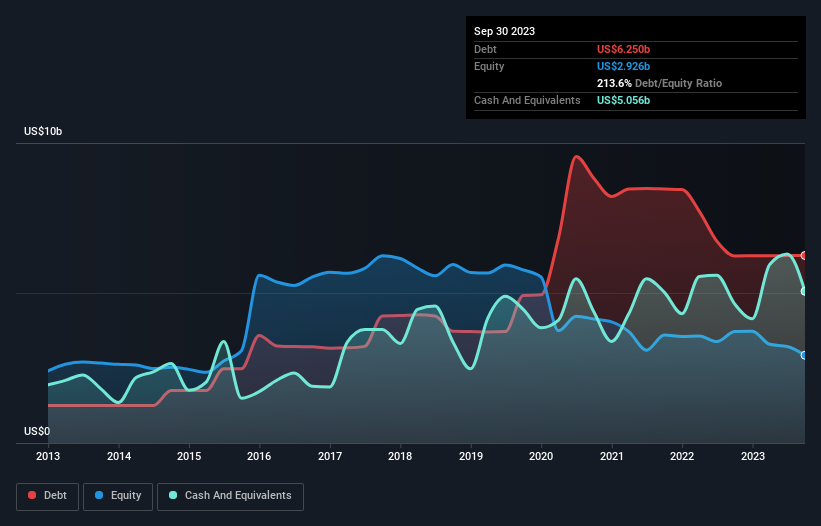
Task: Click the US$6.250b debt value
Action: [x=623, y=49]
